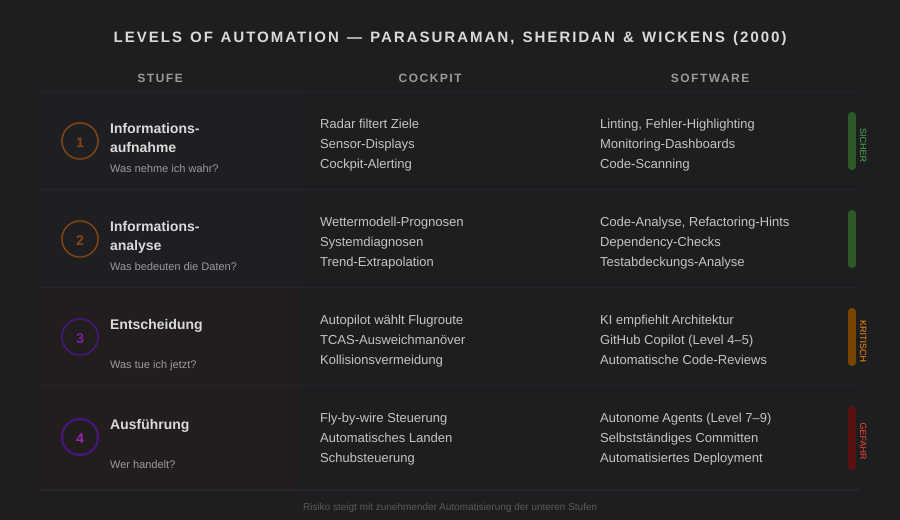The width and height of the screenshot is (900, 520).
Task: Click the Ausführung stage title
Action: click(149, 424)
